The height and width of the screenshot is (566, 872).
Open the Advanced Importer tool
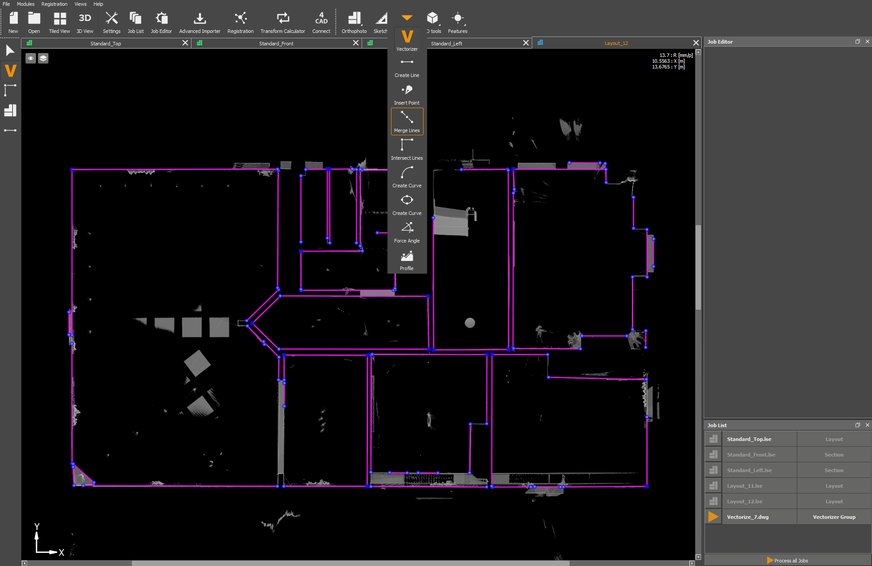(x=200, y=20)
